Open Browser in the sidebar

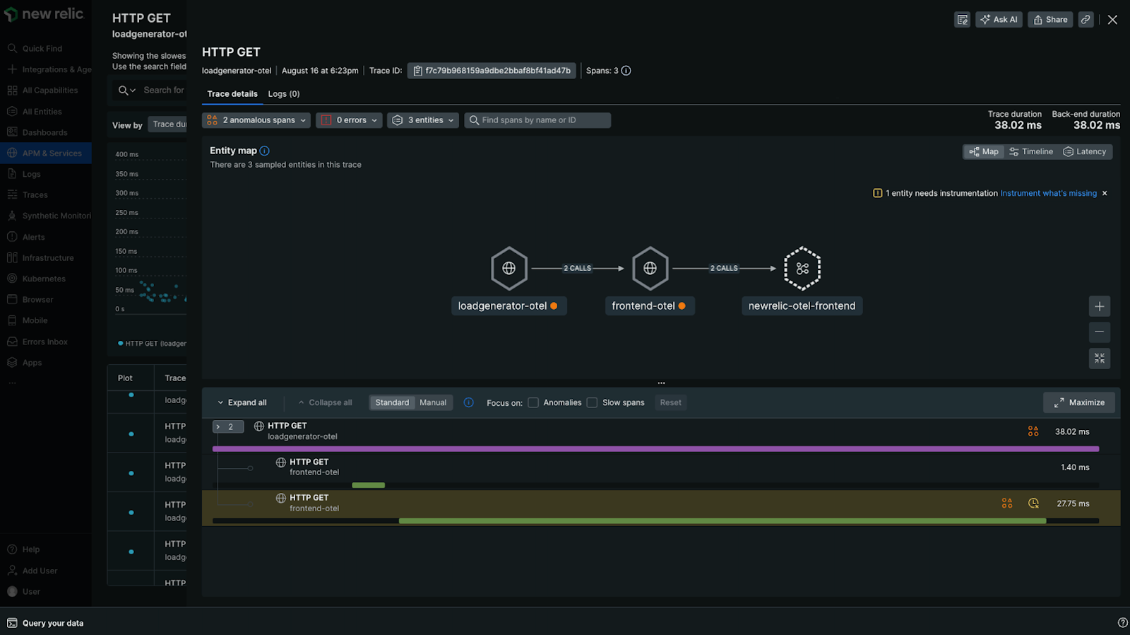tap(37, 299)
